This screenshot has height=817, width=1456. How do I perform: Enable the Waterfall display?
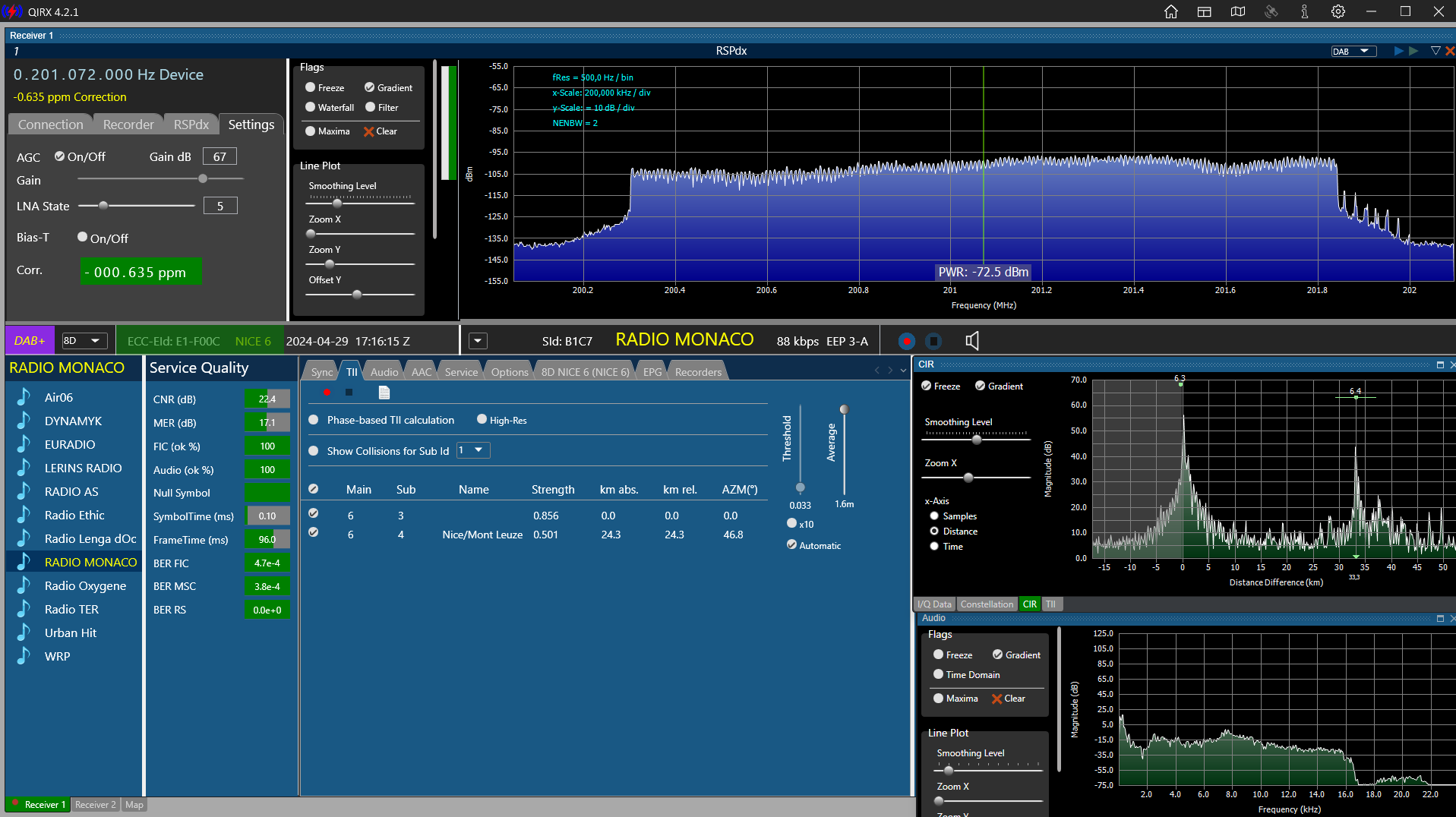point(310,107)
